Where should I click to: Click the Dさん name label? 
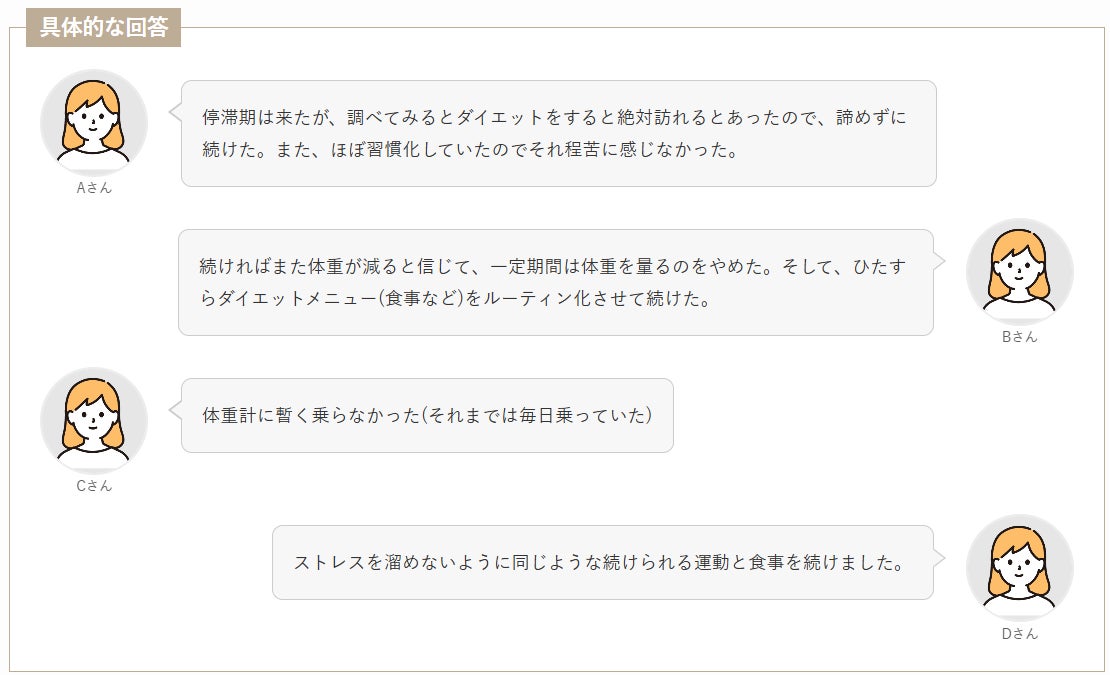pyautogui.click(x=1019, y=634)
